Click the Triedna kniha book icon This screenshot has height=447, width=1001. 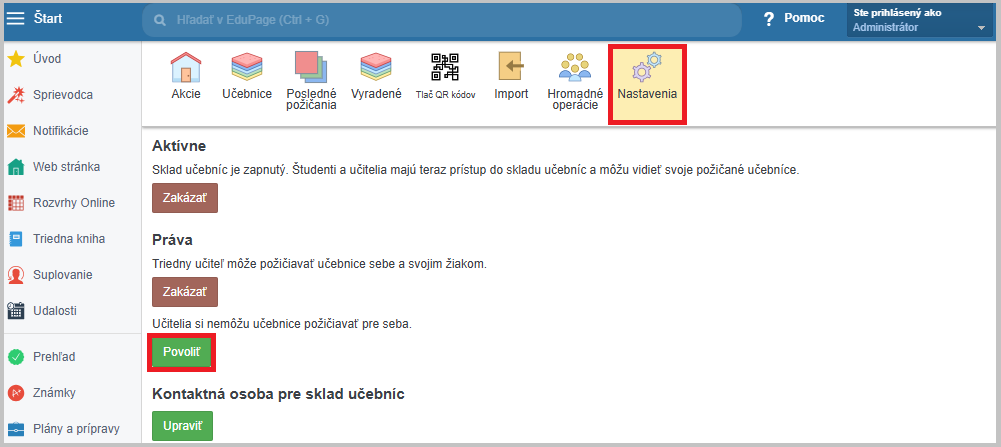pyautogui.click(x=16, y=239)
